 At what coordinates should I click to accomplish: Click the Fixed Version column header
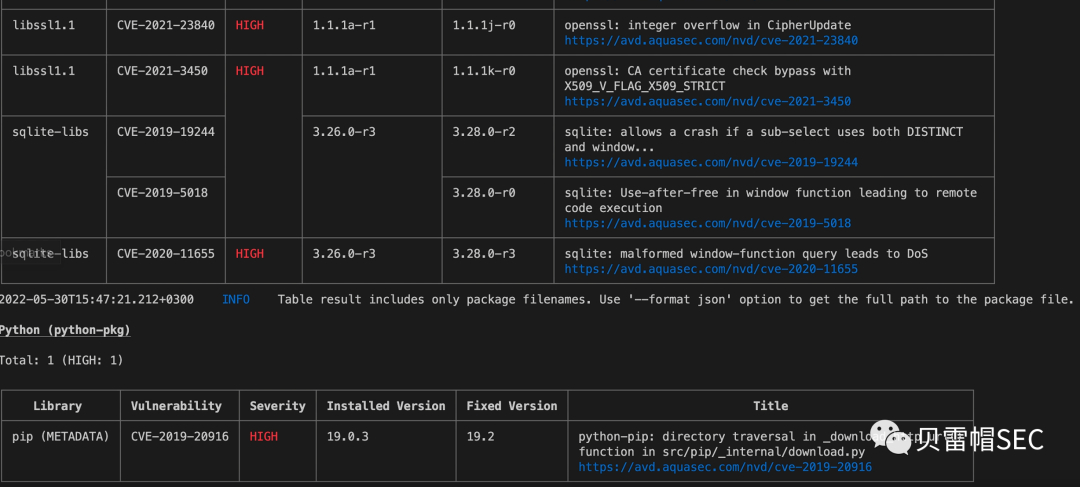(512, 406)
